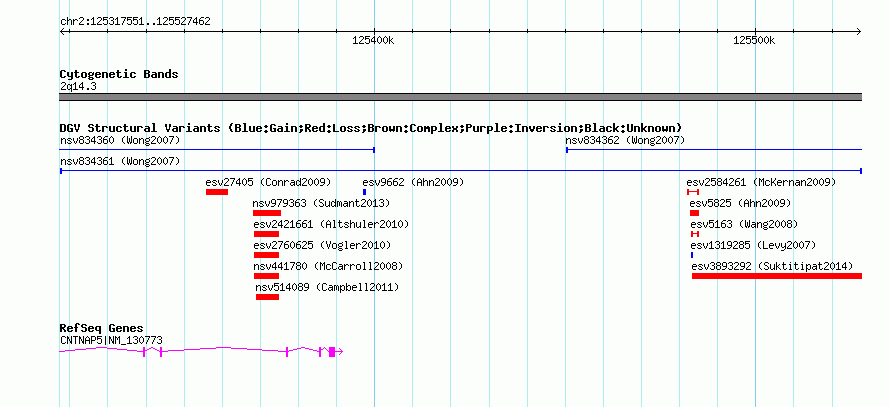Click the 2q14.3 cytogenetic band bar
Viewport: 890px width, 407px height.
460,97
